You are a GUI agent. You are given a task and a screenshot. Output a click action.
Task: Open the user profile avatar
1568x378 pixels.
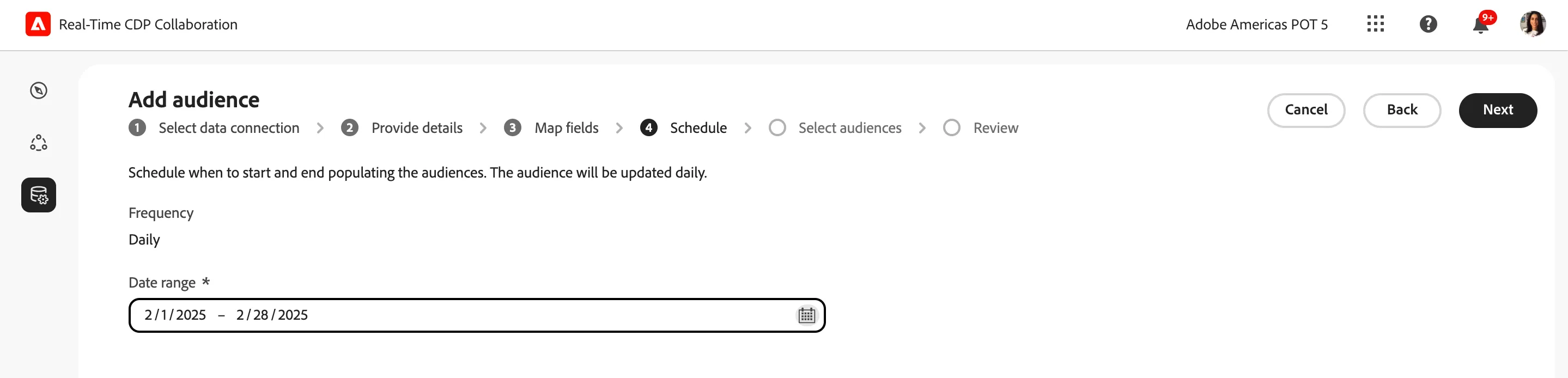pyautogui.click(x=1533, y=25)
